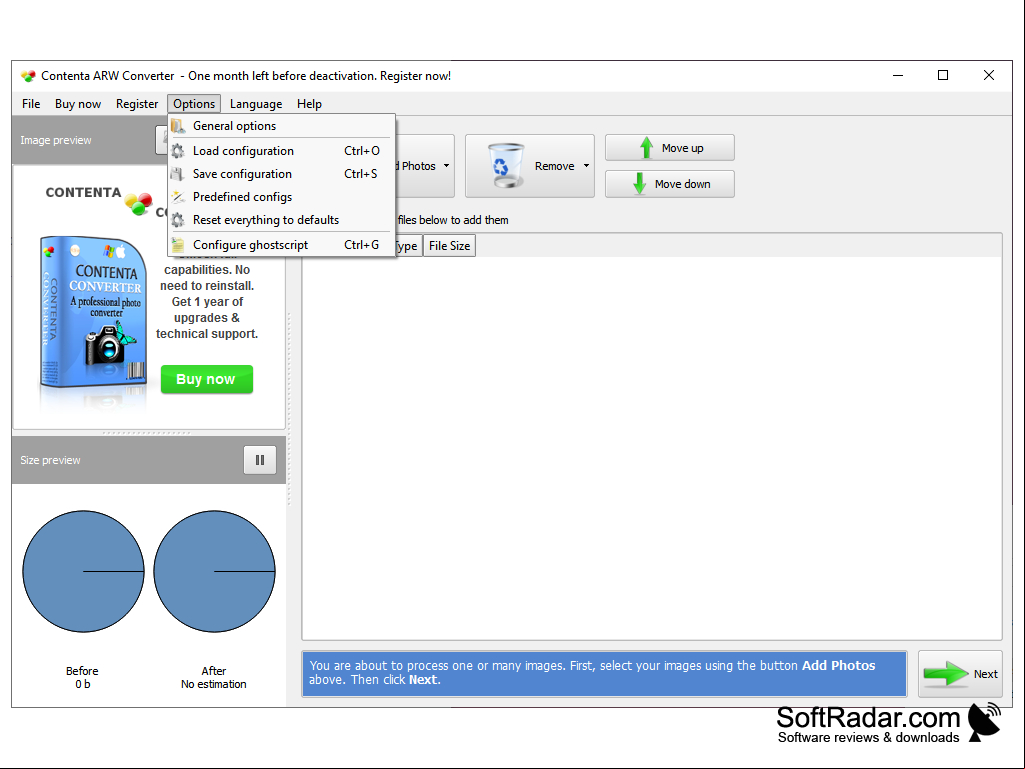Click the green Buy now button
The width and height of the screenshot is (1025, 769).
pyautogui.click(x=207, y=379)
